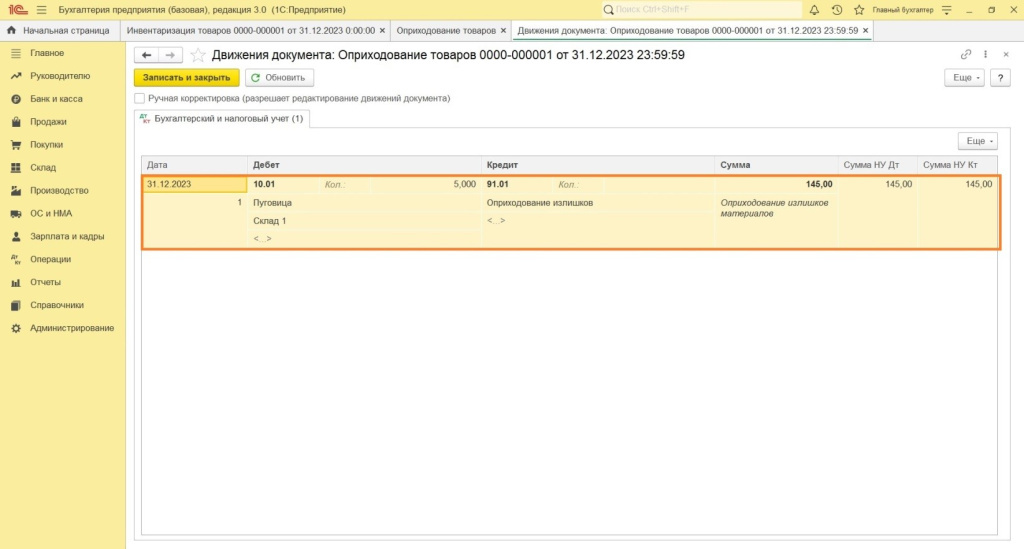Click debit account 10.01 cell
1024x549 pixels.
(283, 185)
